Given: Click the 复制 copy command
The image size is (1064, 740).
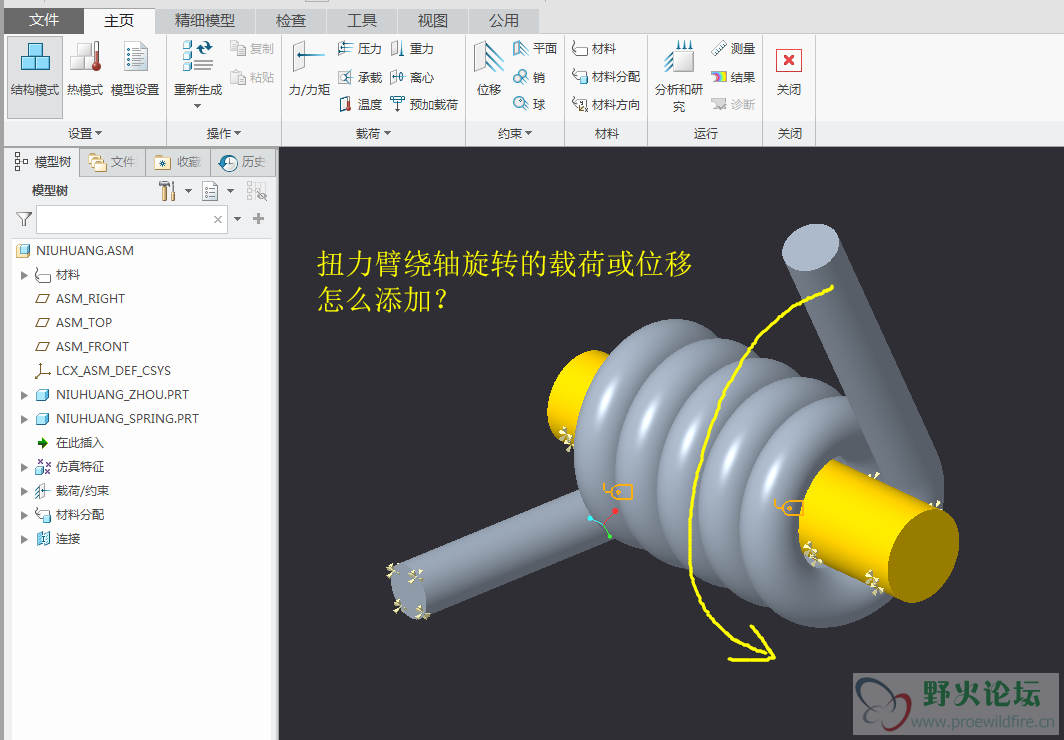Looking at the screenshot, I should 252,49.
